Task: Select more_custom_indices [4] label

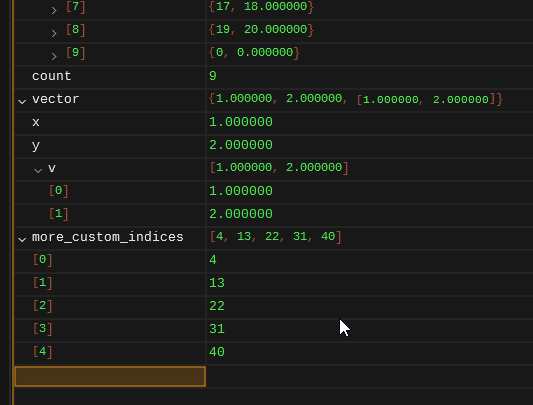Action: tap(43, 352)
